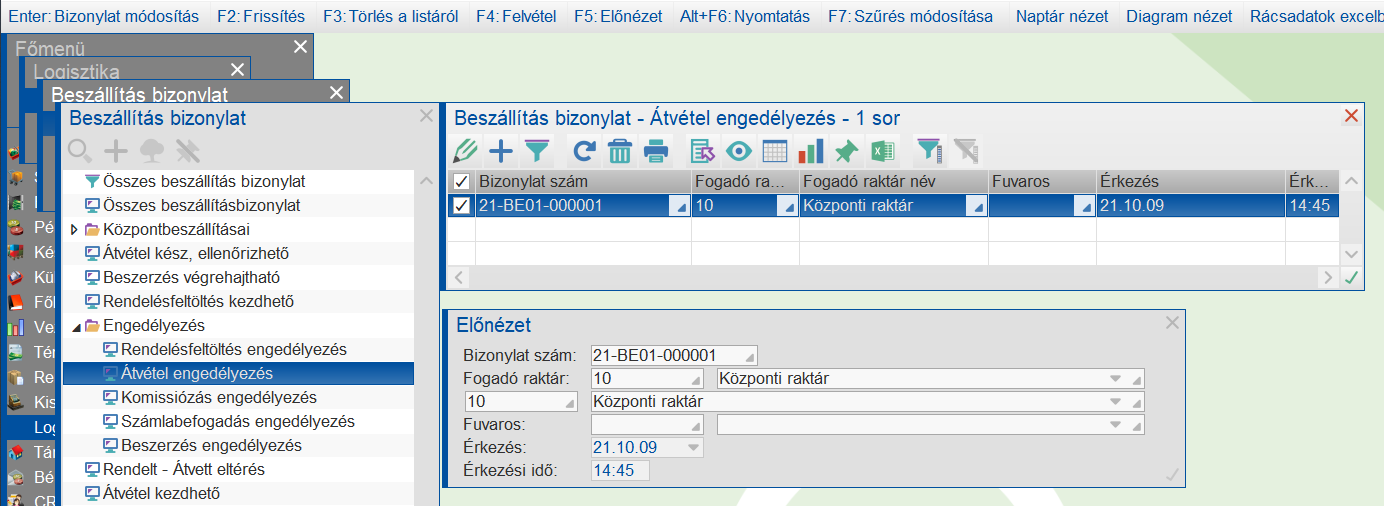Click the Érkezési idő field showing 14:45

coord(620,471)
